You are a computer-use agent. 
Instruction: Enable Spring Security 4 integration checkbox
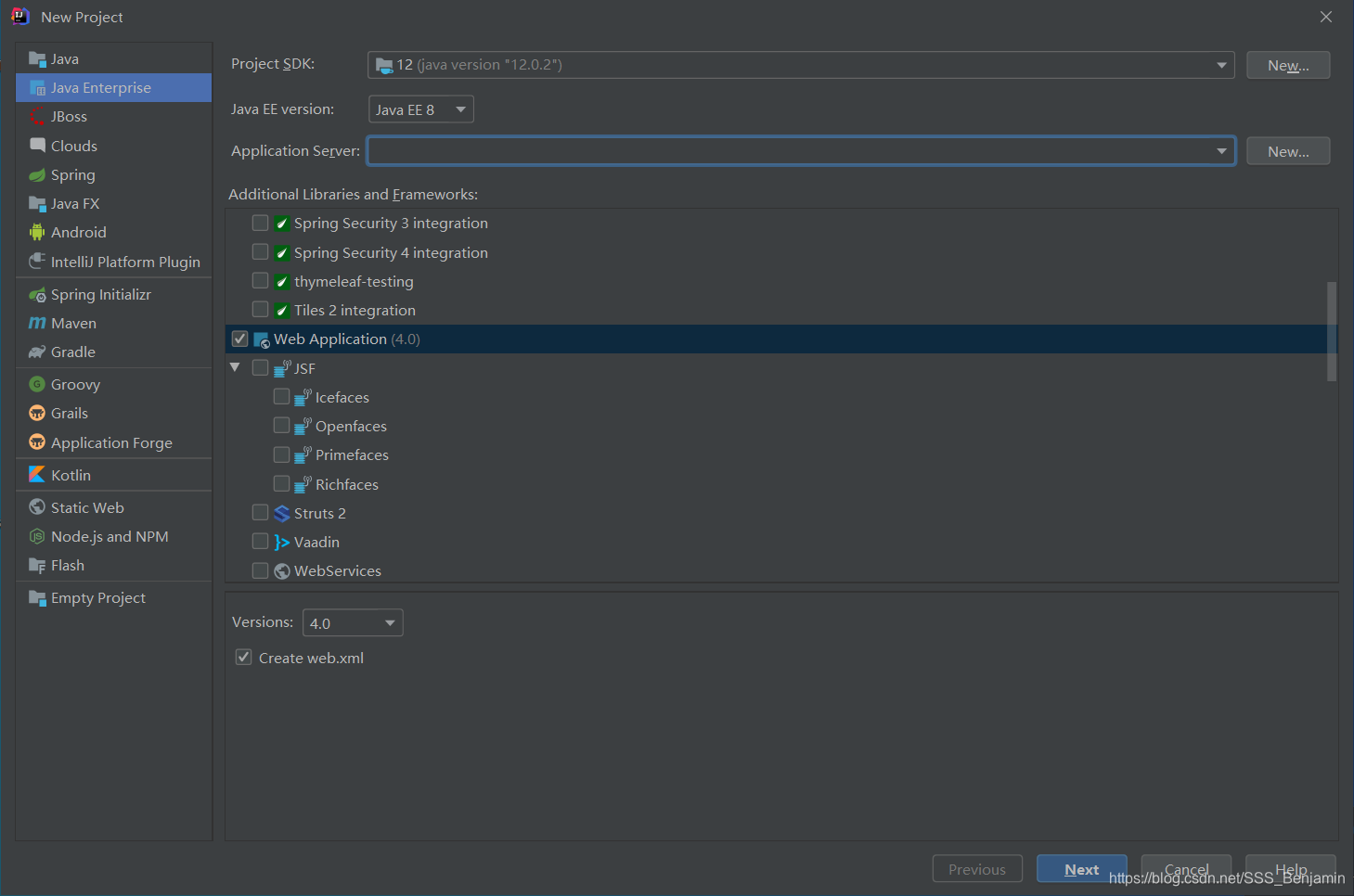point(261,252)
